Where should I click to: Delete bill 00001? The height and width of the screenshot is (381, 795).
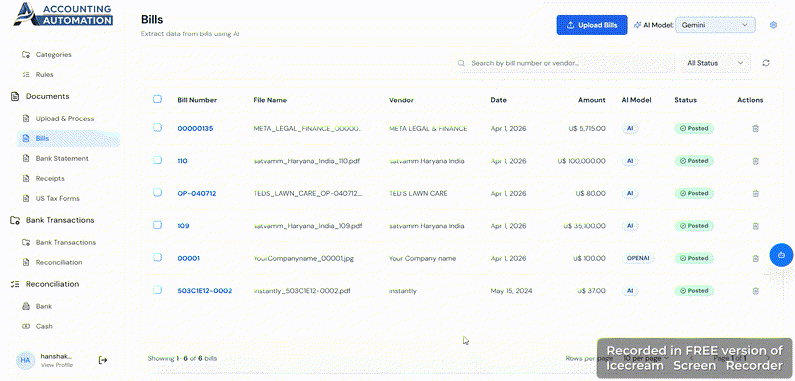coord(755,258)
